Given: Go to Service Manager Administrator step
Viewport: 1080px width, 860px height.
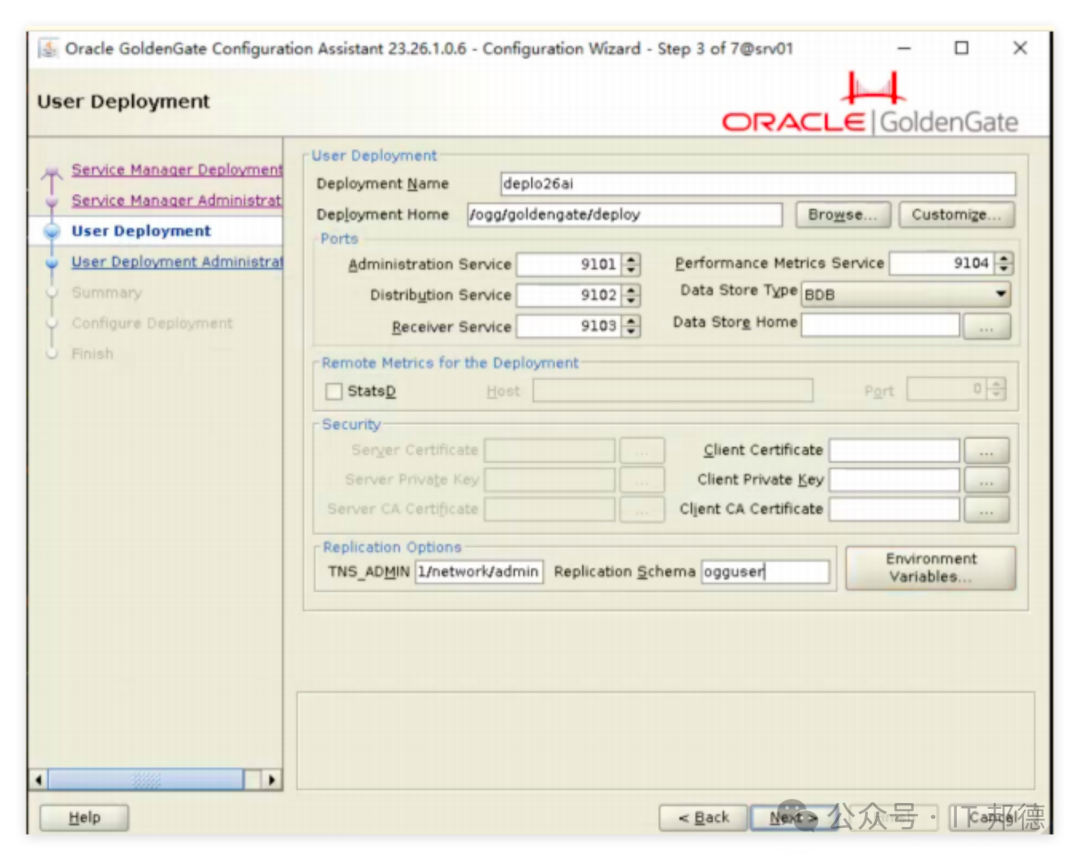Looking at the screenshot, I should point(176,200).
